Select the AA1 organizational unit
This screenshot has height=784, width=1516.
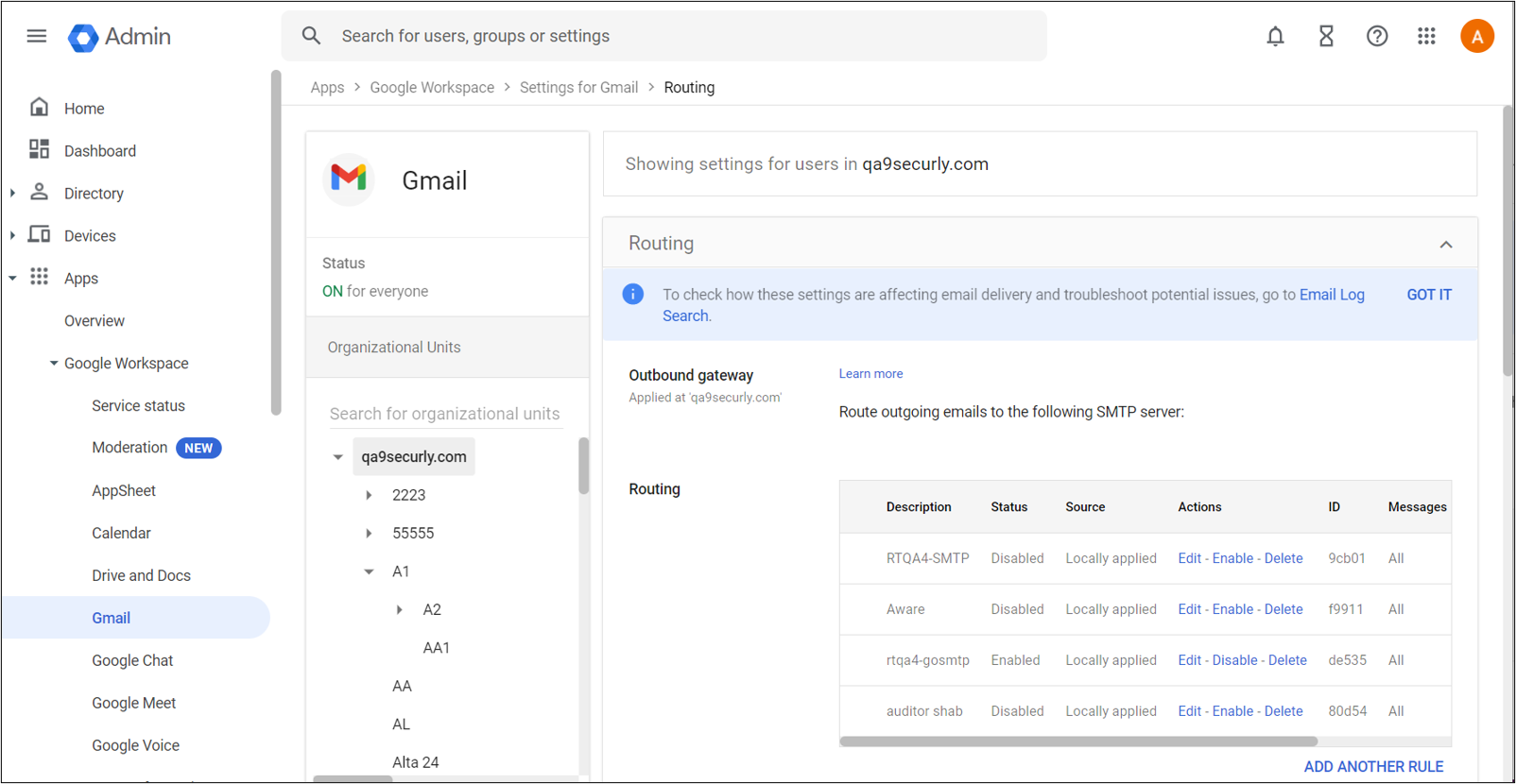click(x=437, y=648)
